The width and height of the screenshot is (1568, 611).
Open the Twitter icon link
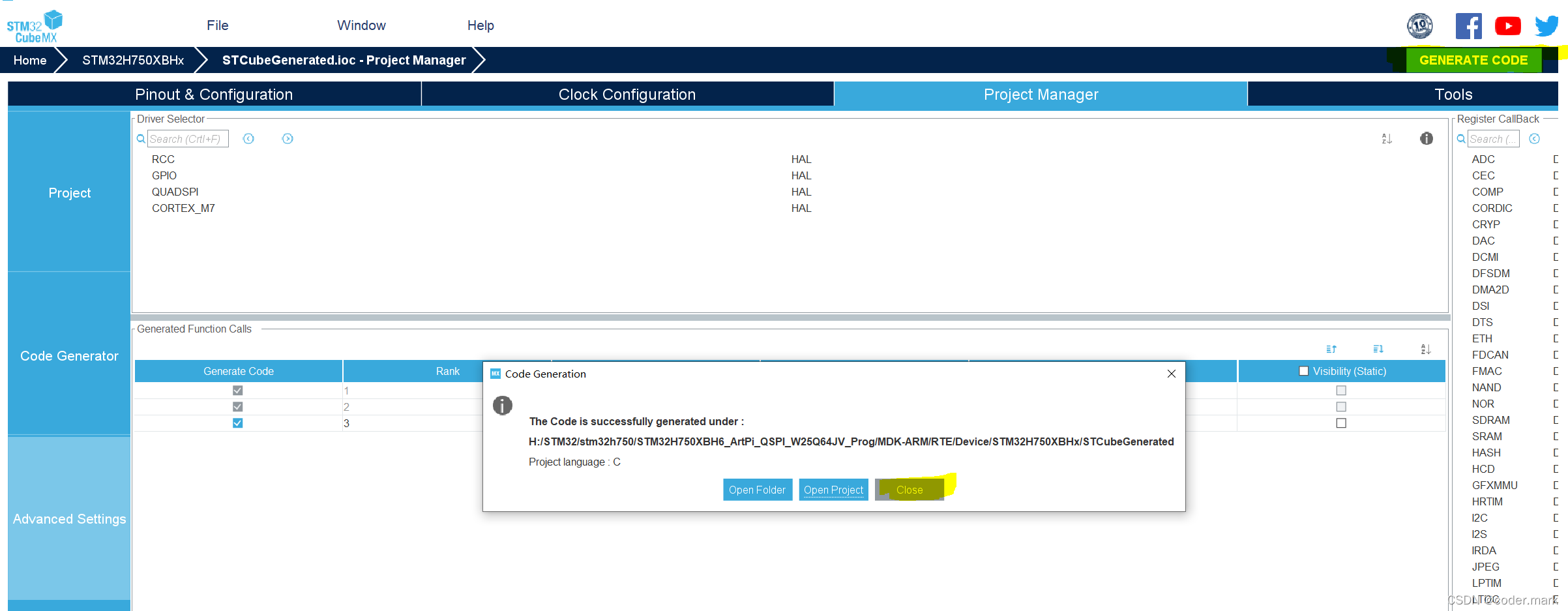point(1546,26)
